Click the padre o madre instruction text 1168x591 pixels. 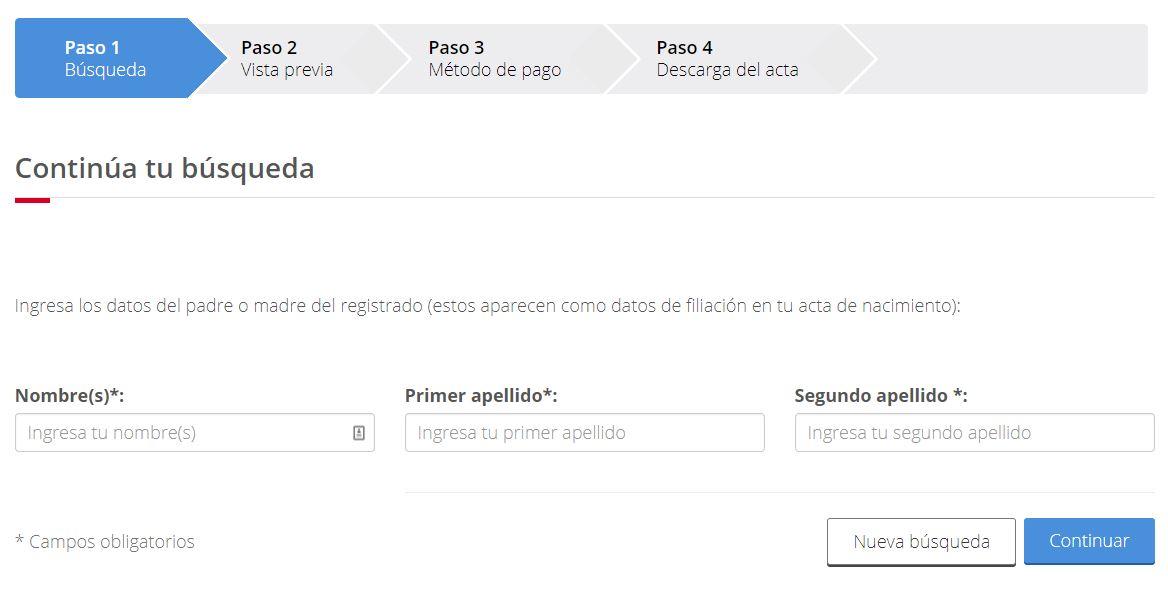[488, 306]
